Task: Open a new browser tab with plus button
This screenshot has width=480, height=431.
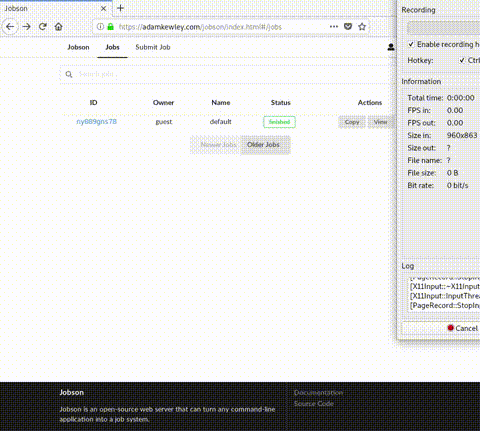Action: coord(120,8)
